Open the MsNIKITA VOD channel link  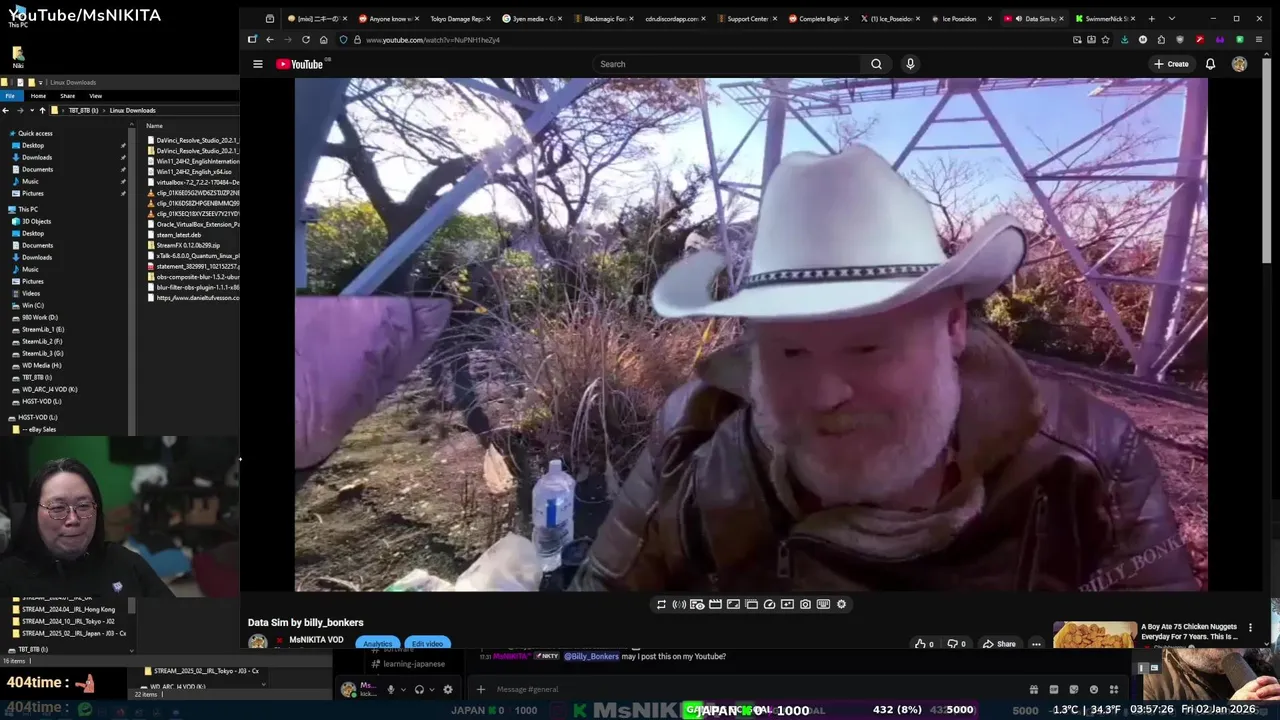point(316,640)
